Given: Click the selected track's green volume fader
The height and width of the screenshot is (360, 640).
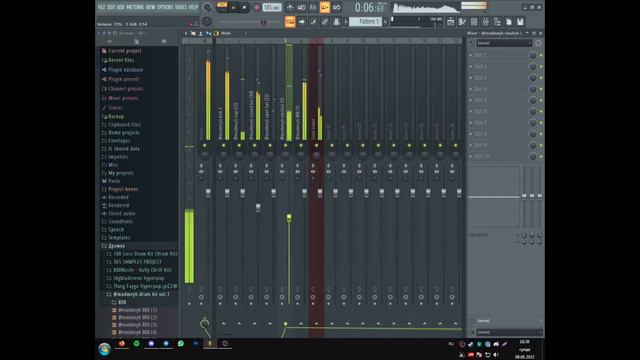Looking at the screenshot, I should pyautogui.click(x=289, y=218).
